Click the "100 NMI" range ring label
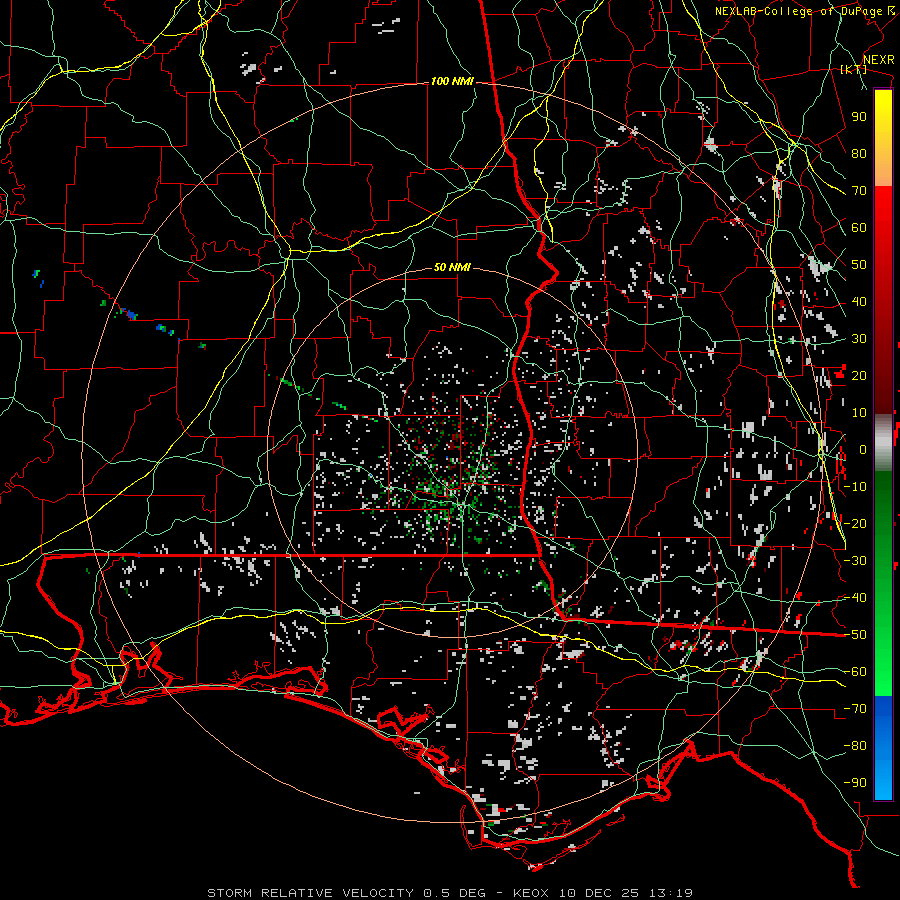Viewport: 900px width, 900px height. [452, 82]
